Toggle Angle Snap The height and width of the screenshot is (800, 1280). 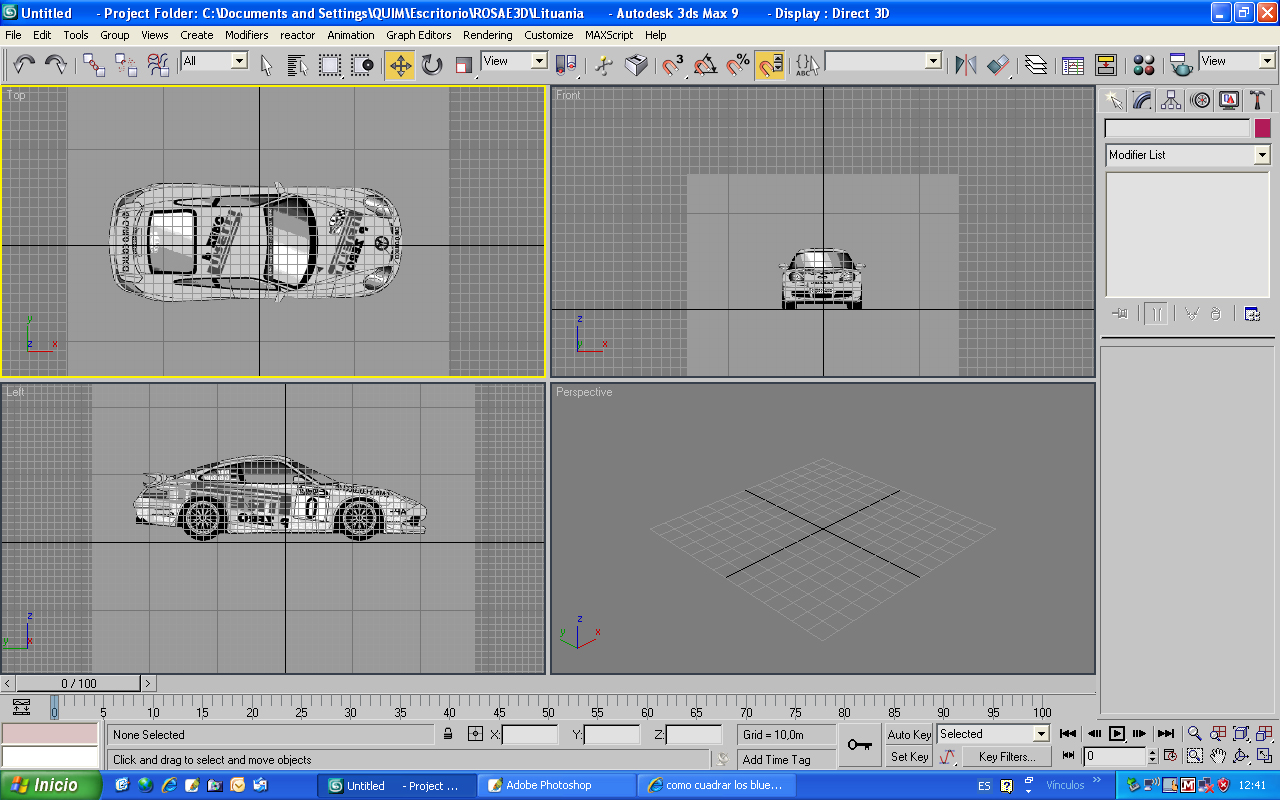(706, 65)
